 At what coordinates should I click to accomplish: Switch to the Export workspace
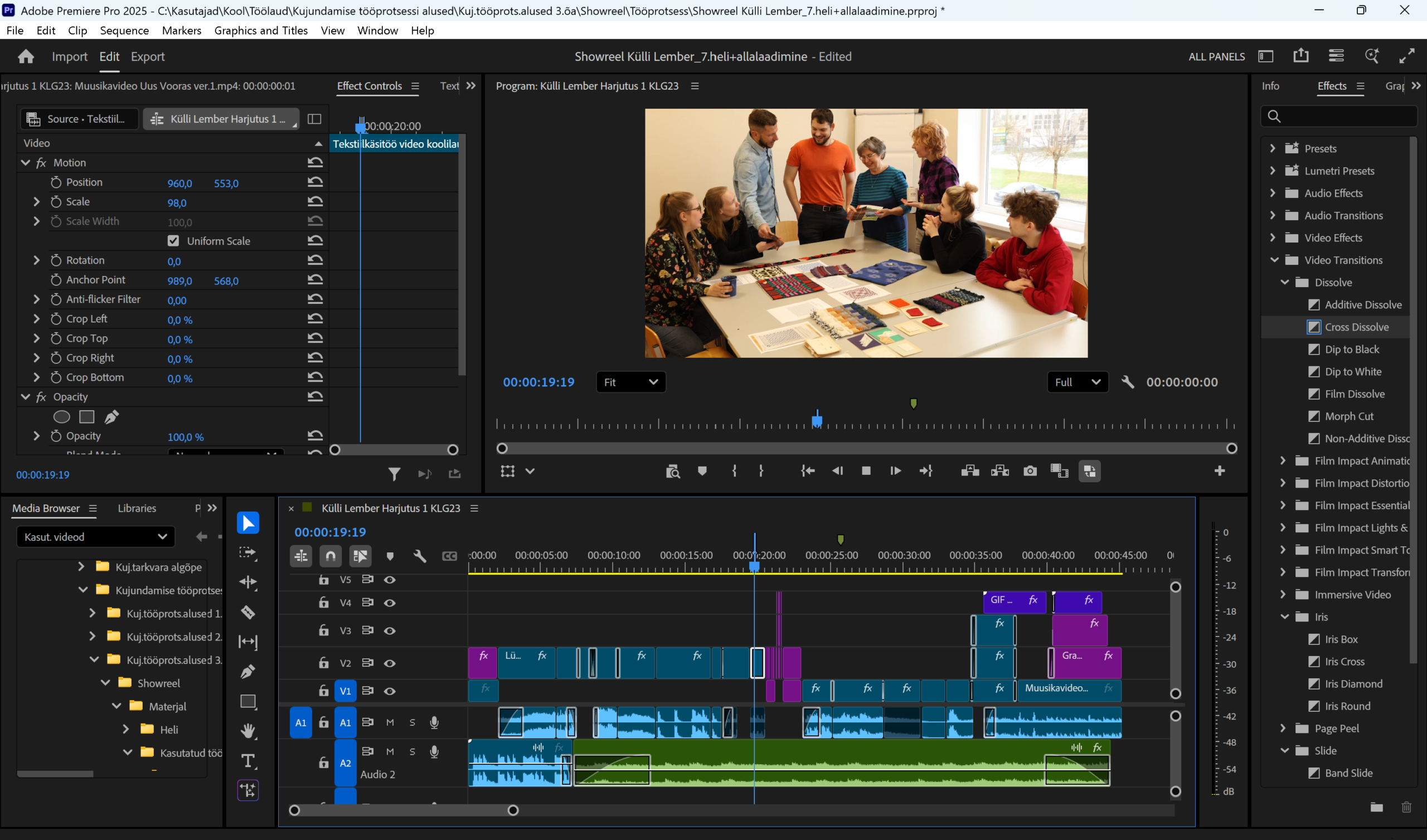[147, 57]
